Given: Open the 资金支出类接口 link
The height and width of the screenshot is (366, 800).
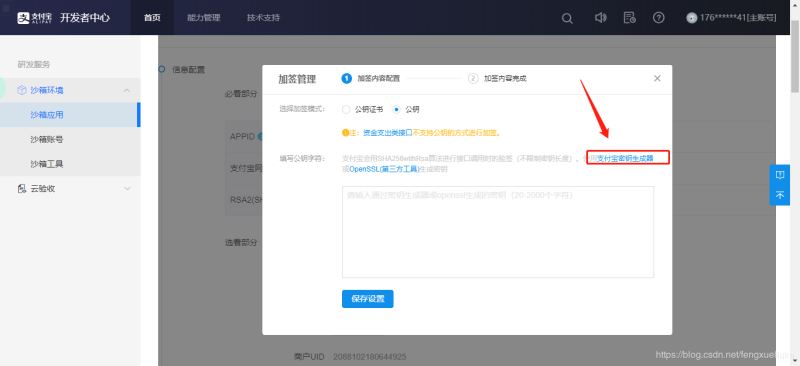Looking at the screenshot, I should tap(387, 133).
